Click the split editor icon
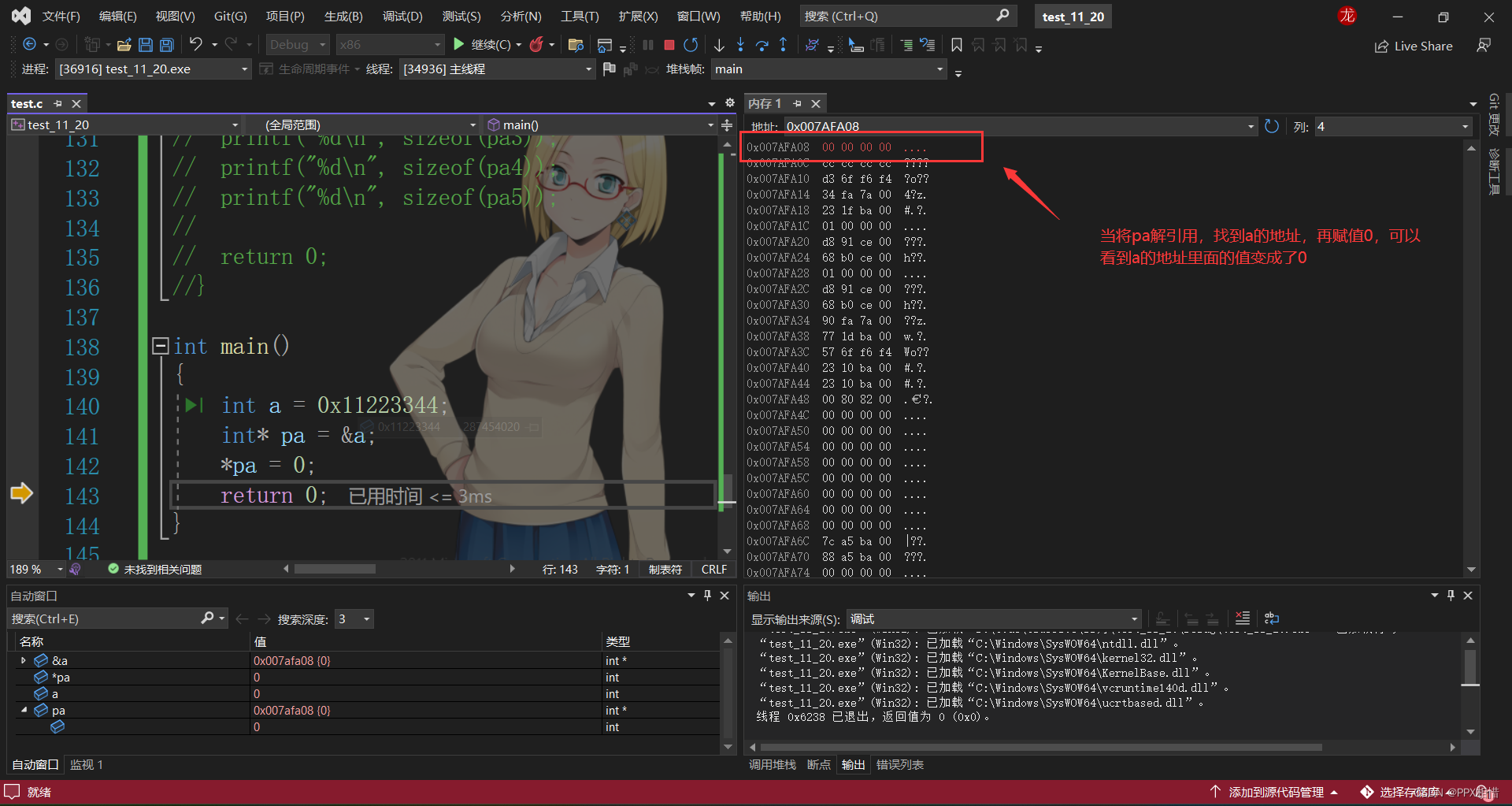This screenshot has width=1512, height=806. (727, 125)
